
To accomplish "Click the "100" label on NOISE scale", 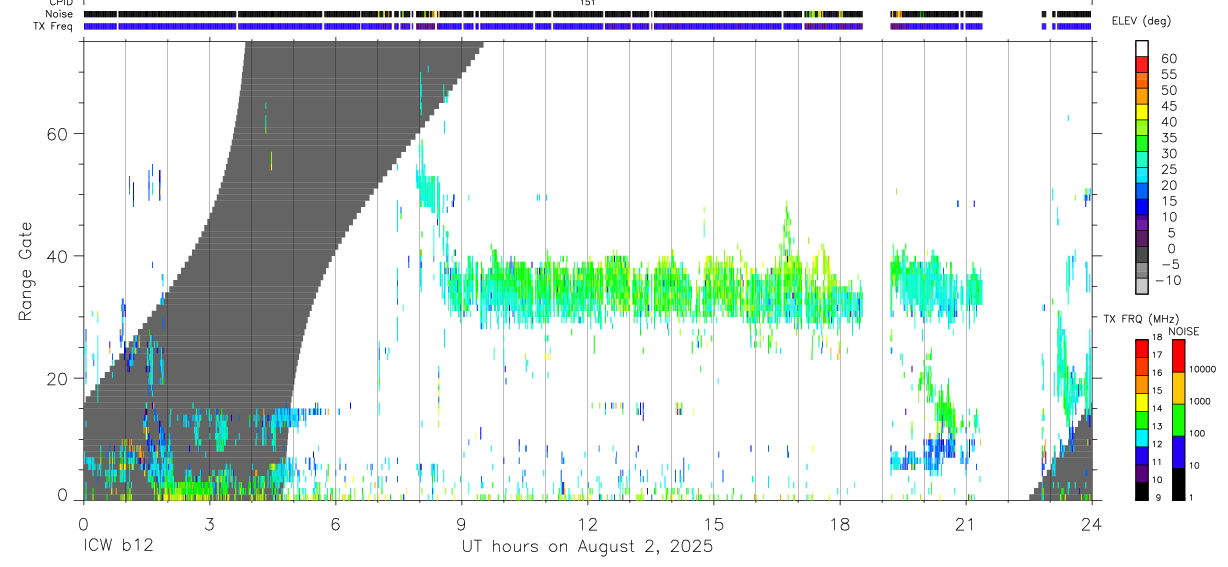I will 1199,434.
